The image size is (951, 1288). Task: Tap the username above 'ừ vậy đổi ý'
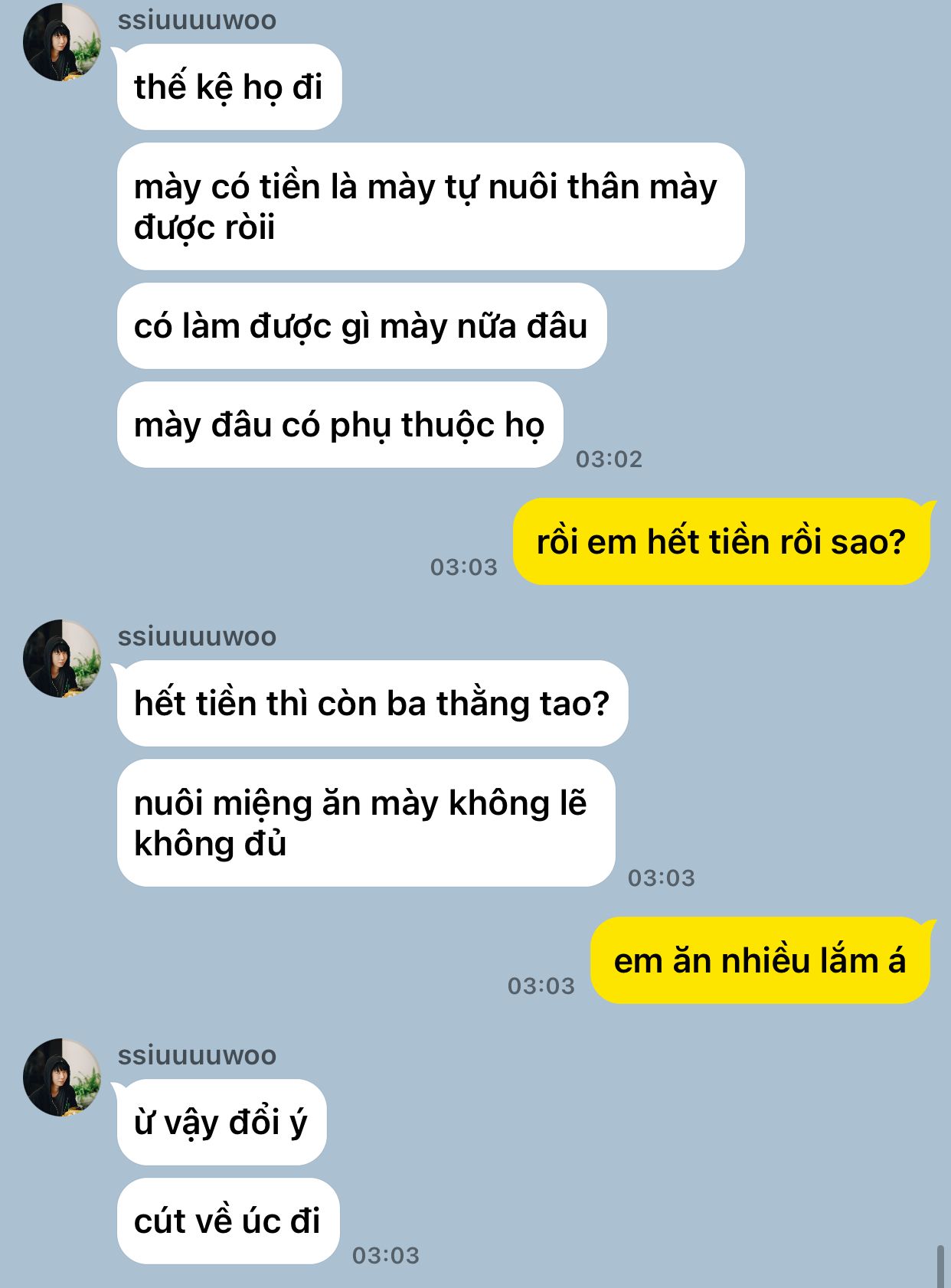[197, 1055]
